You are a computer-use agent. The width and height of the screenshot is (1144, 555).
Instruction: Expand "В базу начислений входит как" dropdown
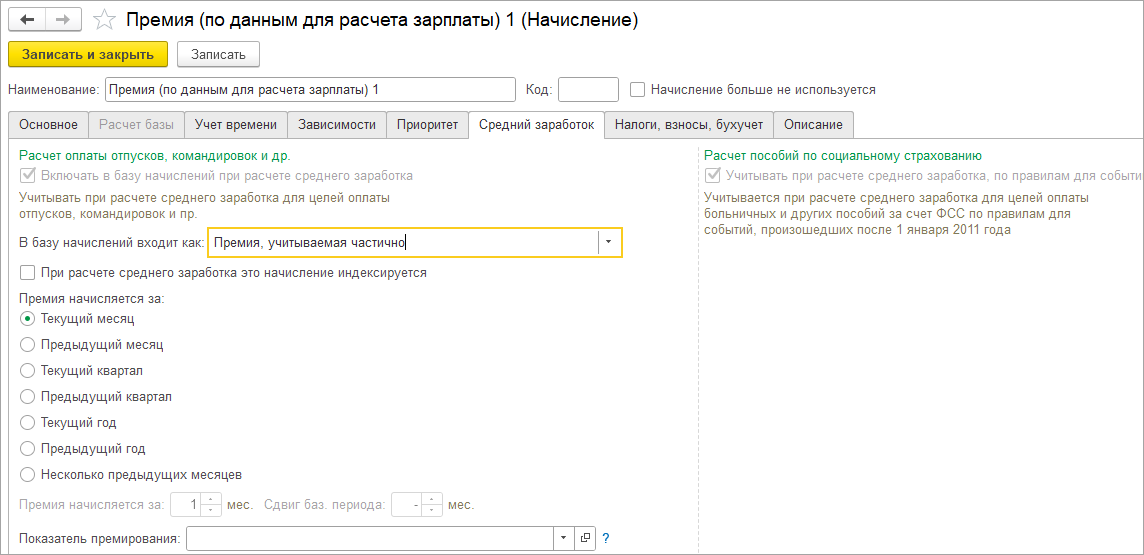point(609,242)
